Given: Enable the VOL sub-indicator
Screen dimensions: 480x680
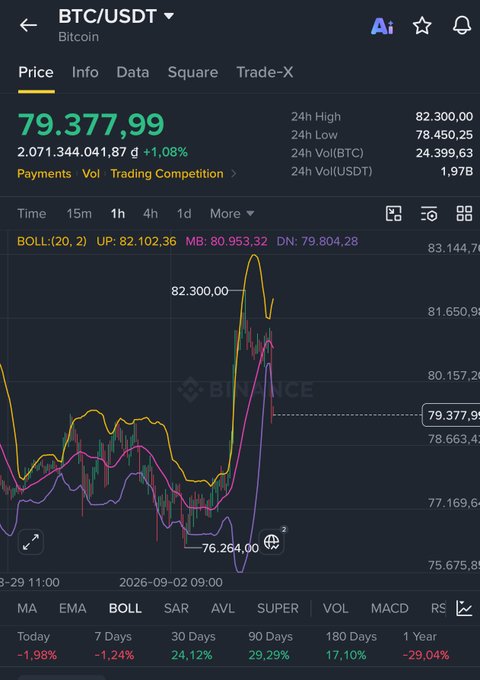Looking at the screenshot, I should (x=335, y=608).
